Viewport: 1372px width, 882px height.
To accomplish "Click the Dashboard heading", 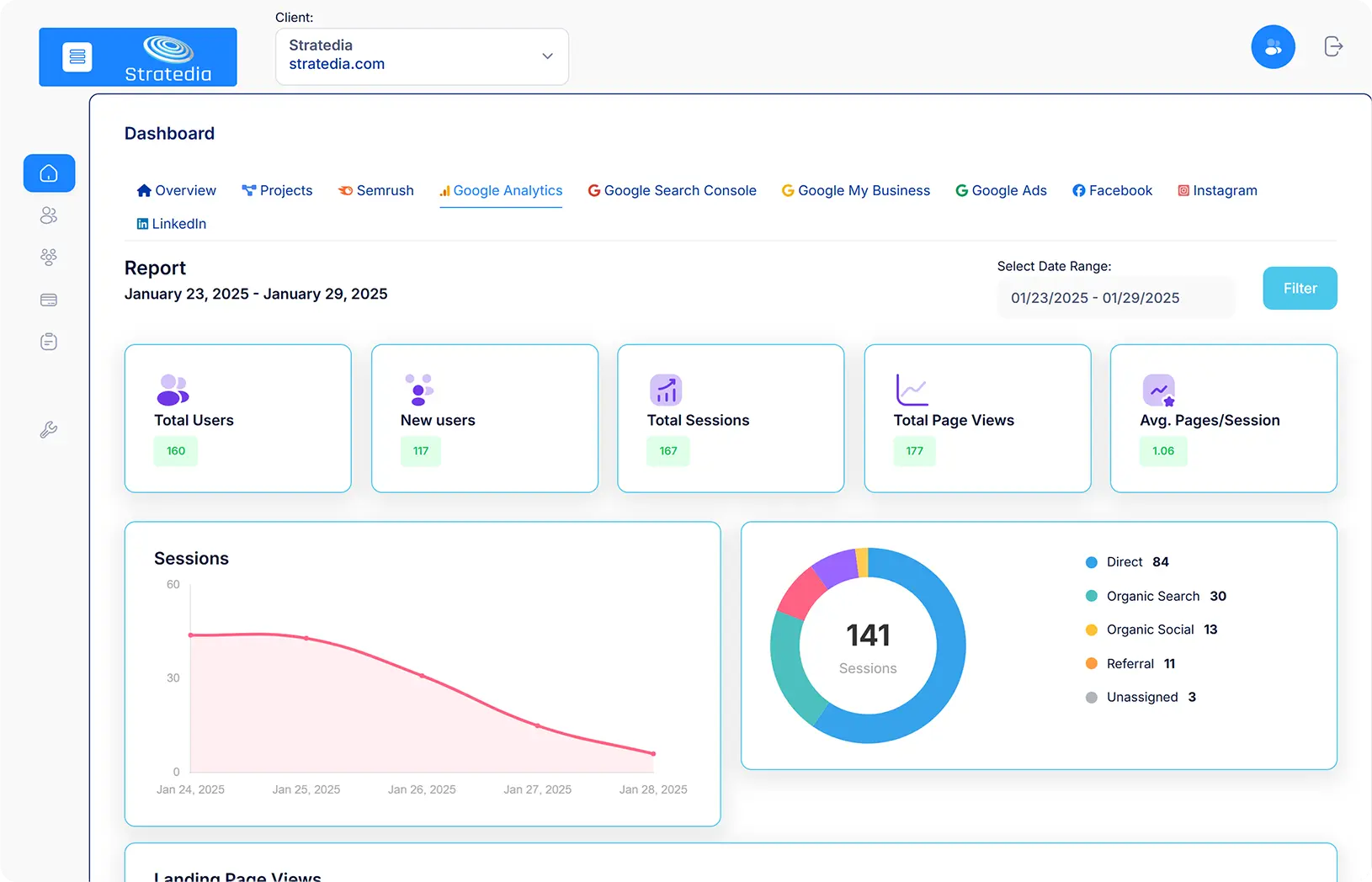I will [169, 134].
